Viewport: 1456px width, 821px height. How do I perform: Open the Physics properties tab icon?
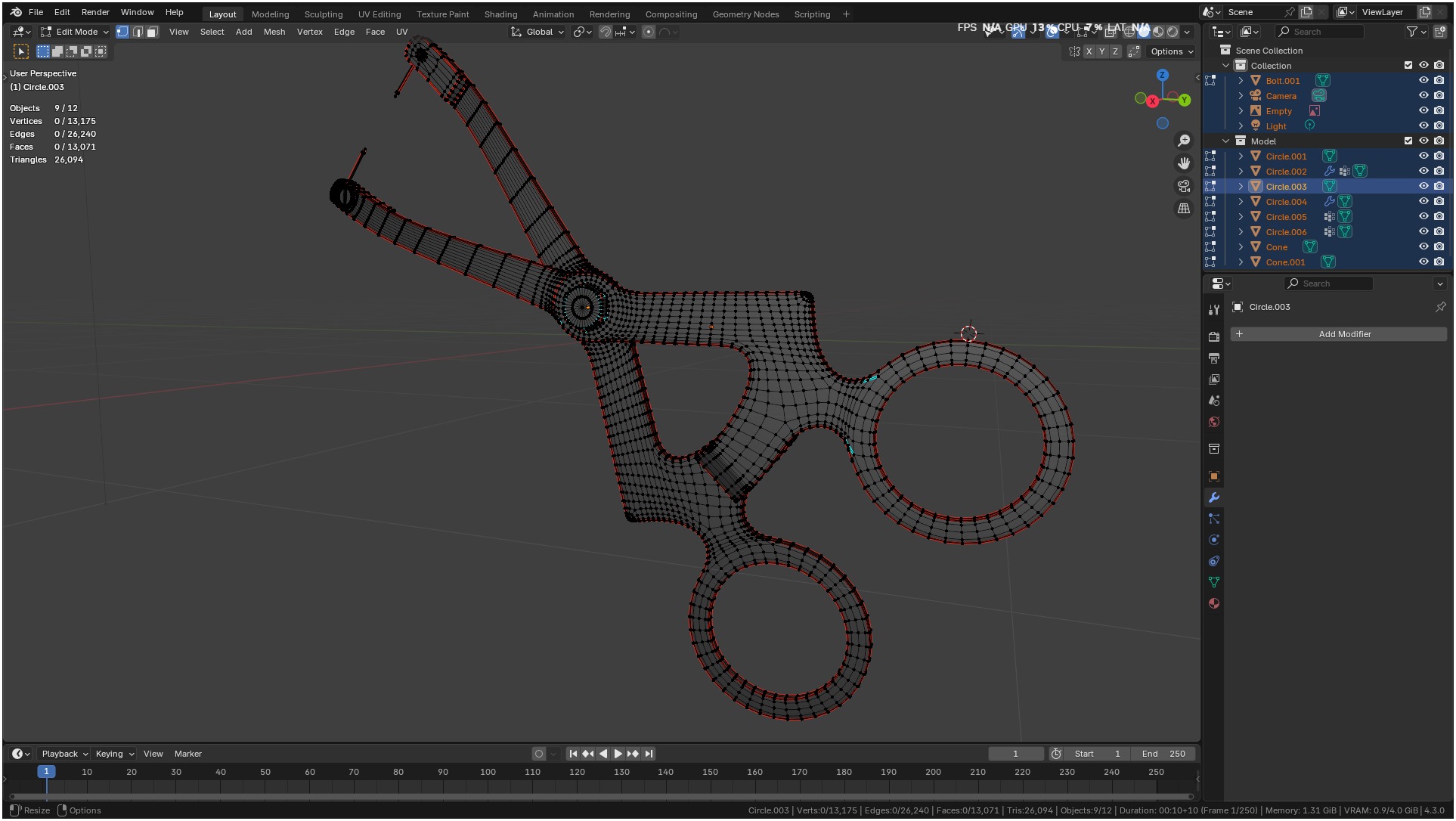point(1214,541)
